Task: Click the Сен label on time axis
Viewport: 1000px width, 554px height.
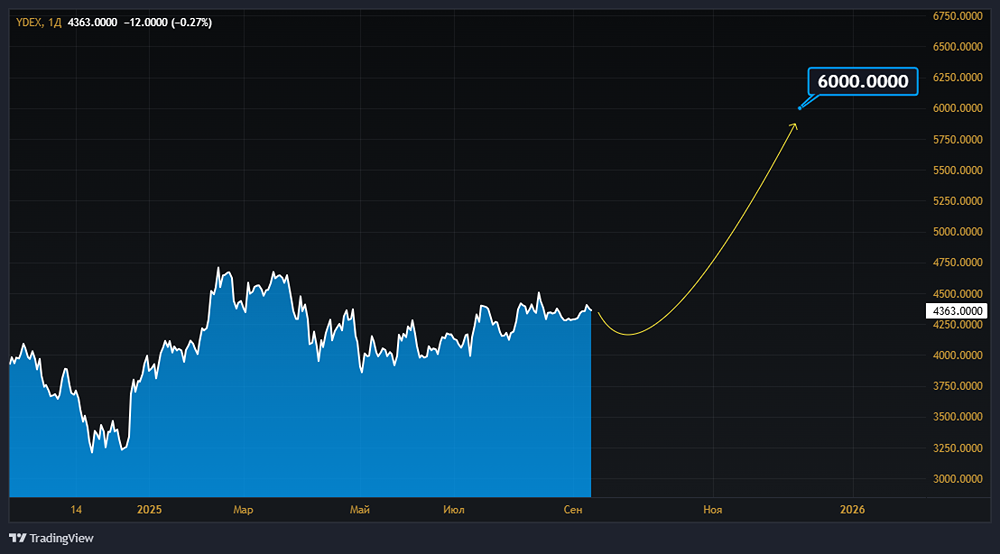Action: click(573, 509)
